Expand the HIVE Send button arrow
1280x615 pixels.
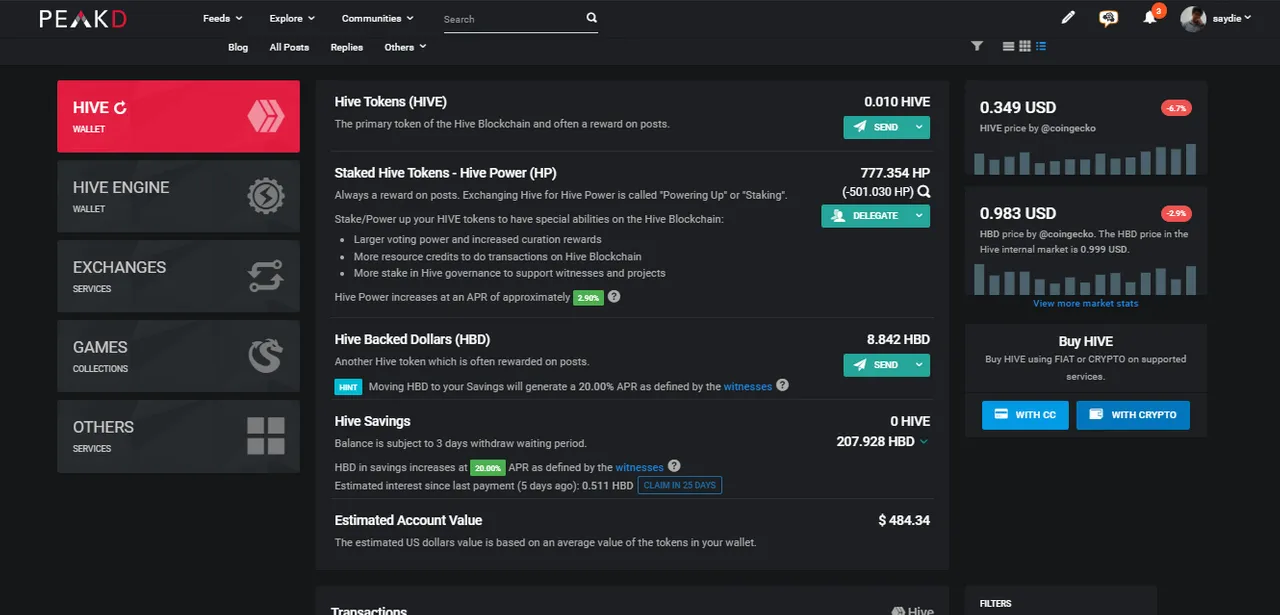(919, 127)
